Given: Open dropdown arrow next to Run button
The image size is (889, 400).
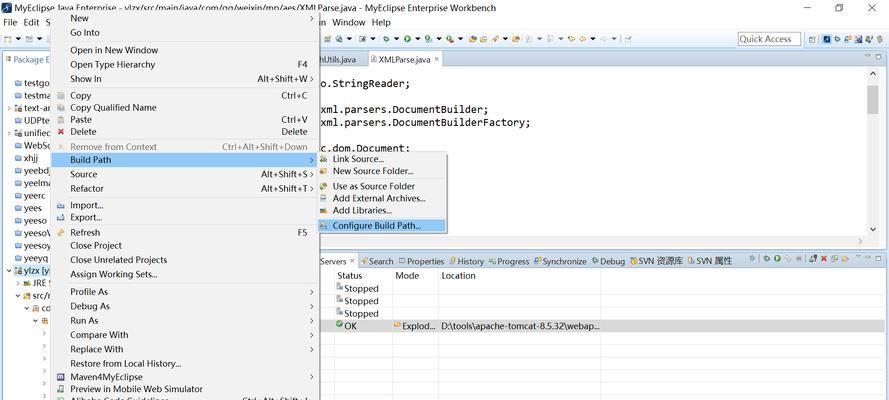Looking at the screenshot, I should tap(417, 39).
